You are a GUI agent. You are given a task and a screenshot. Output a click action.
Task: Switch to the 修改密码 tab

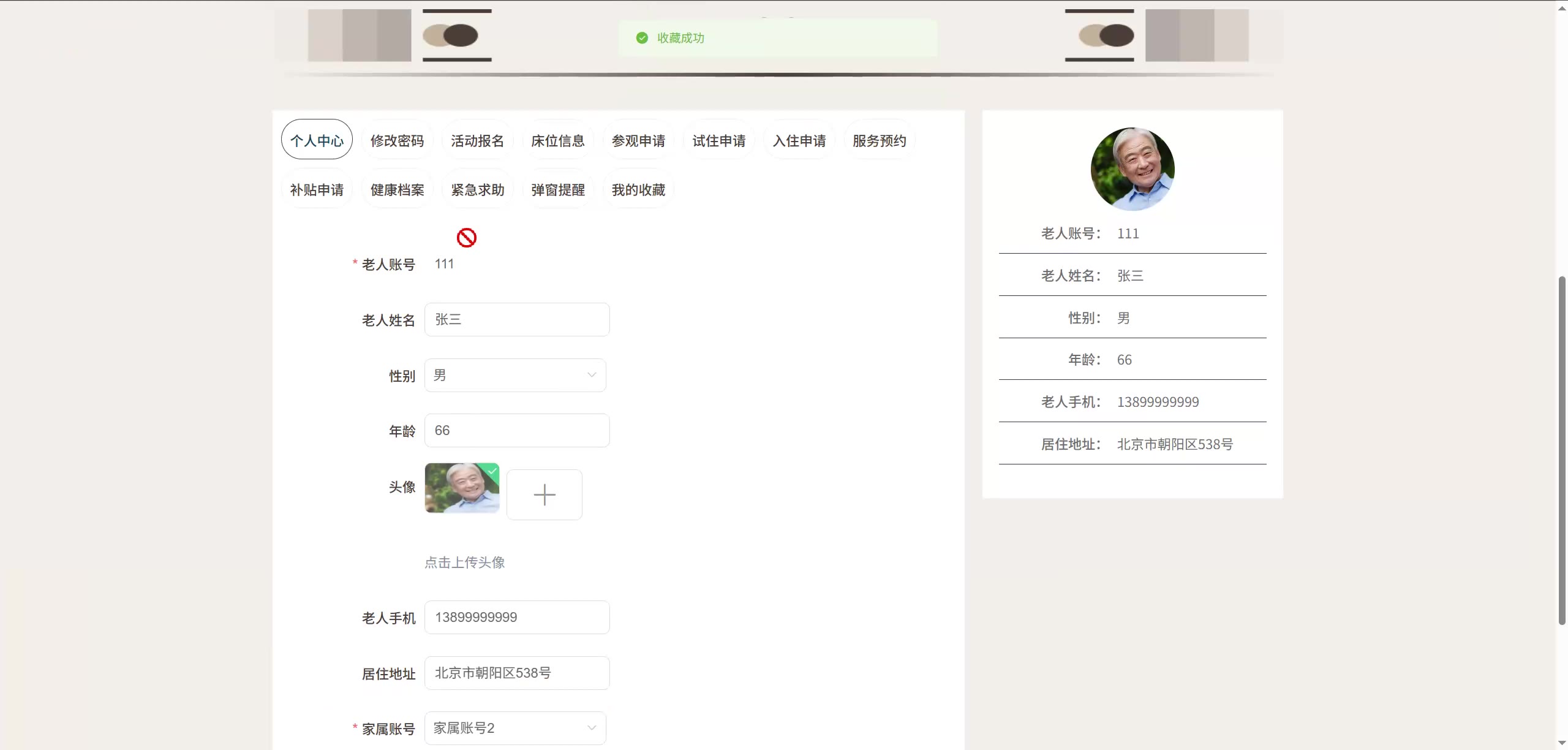click(x=397, y=140)
